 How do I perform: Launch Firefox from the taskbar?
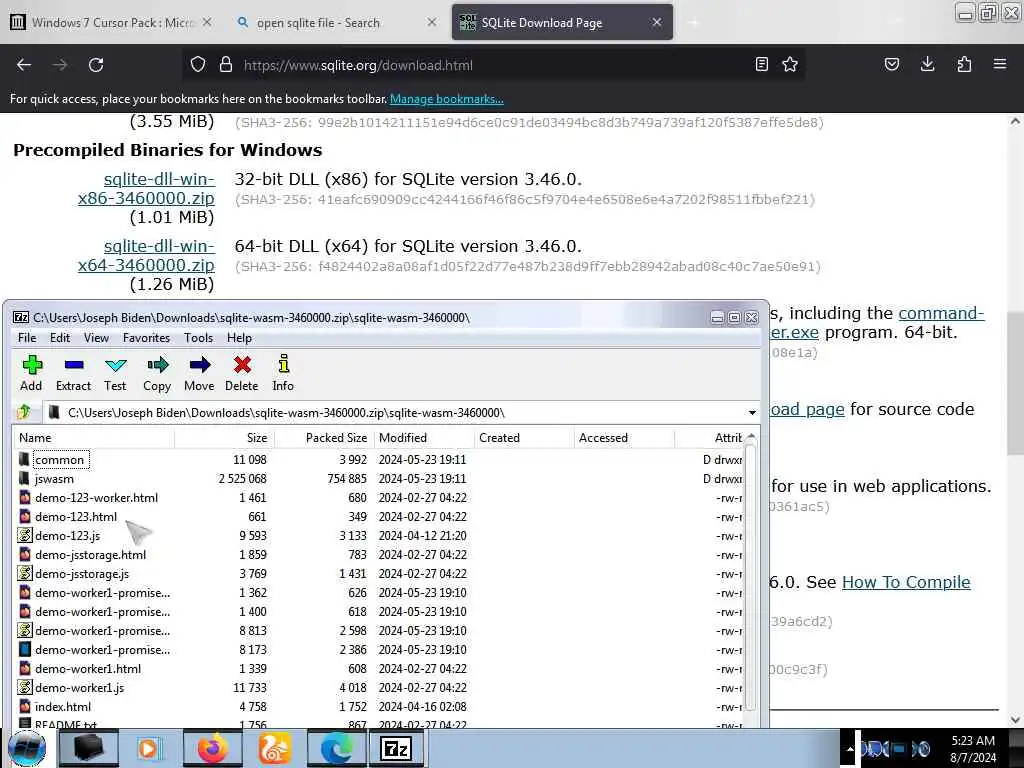(x=213, y=748)
